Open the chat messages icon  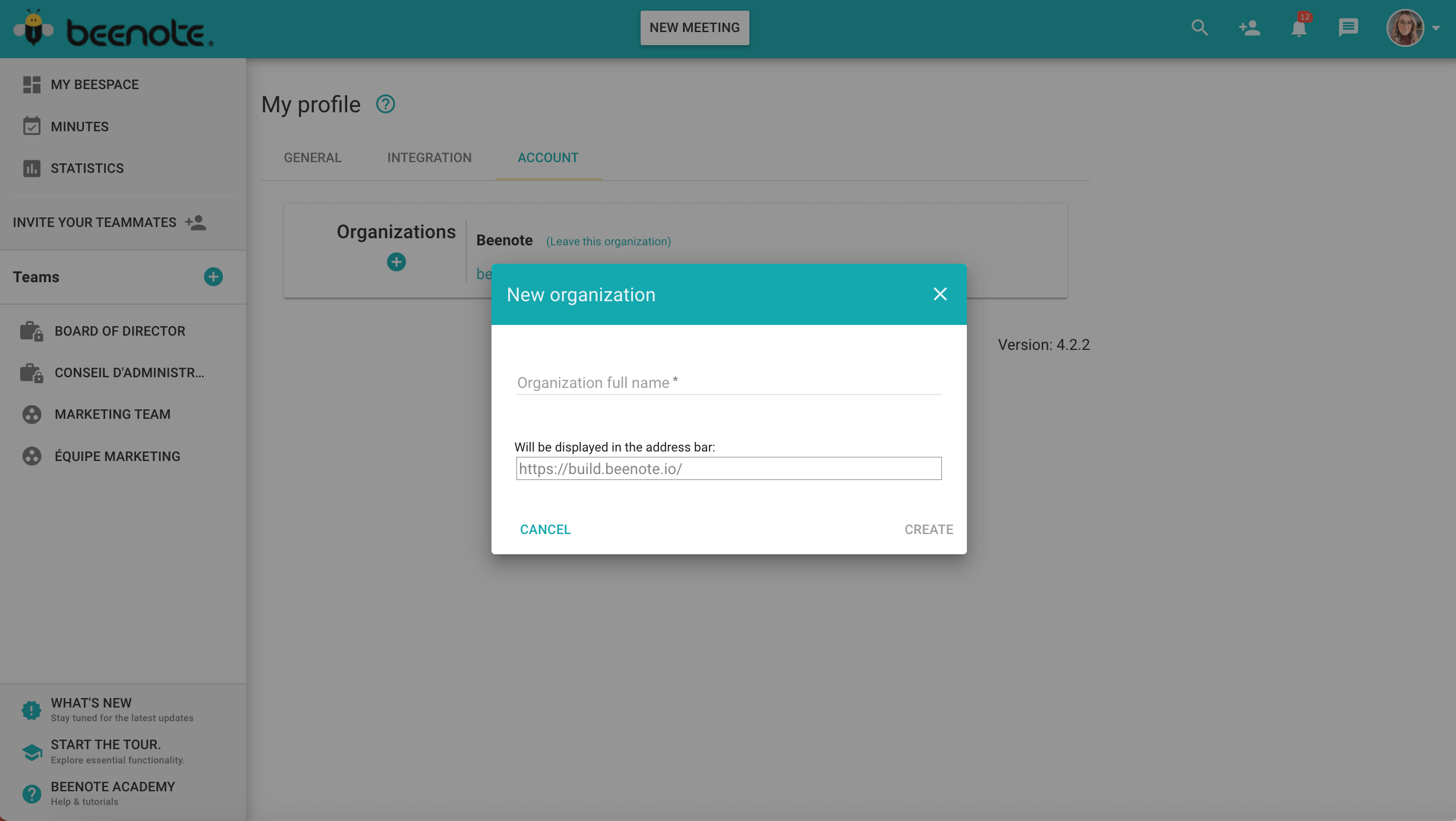1348,28
